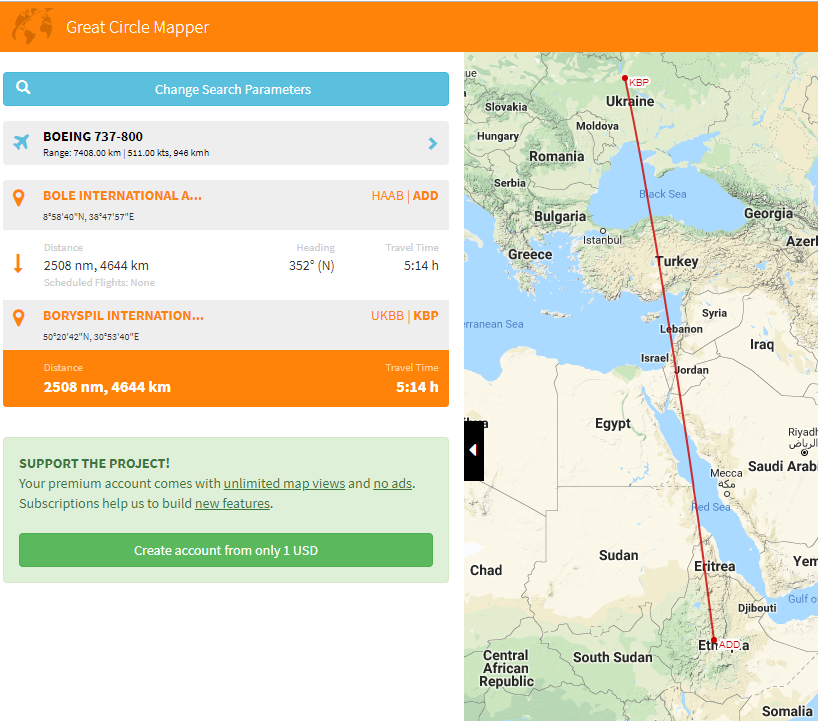Open the HAAB ICAO code link
The image size is (818, 721).
point(387,196)
